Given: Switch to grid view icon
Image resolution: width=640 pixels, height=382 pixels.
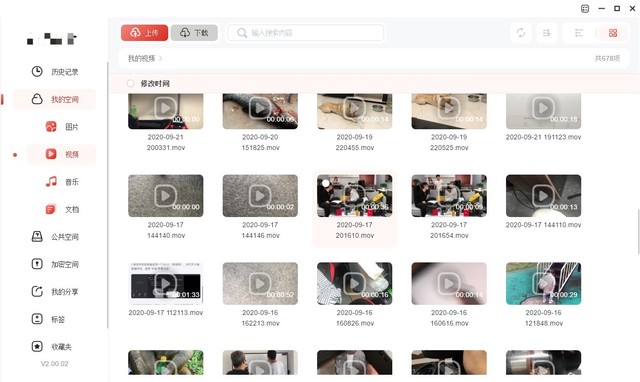Looking at the screenshot, I should tap(613, 33).
